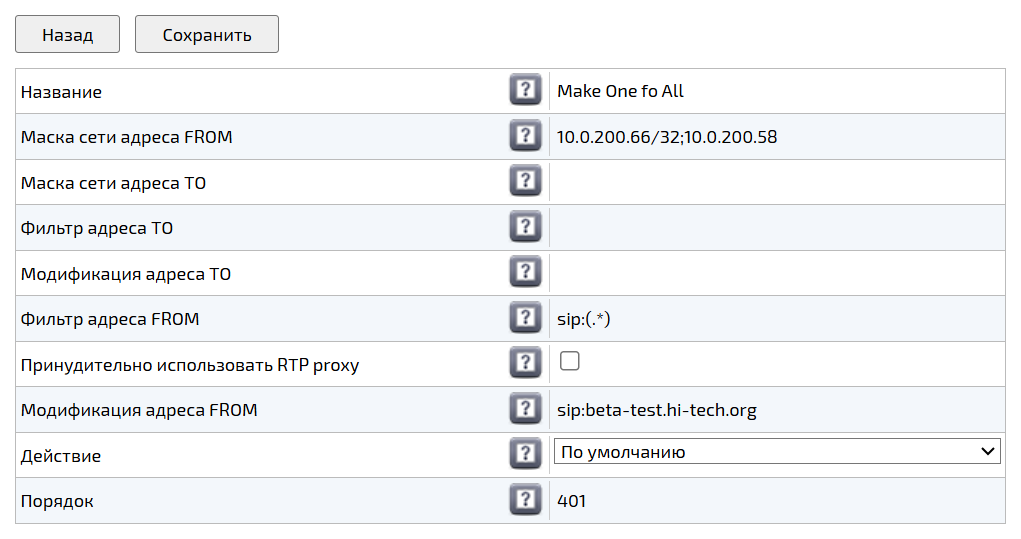Click help icon next to Название
The width and height of the screenshot is (1021, 539).
(525, 91)
